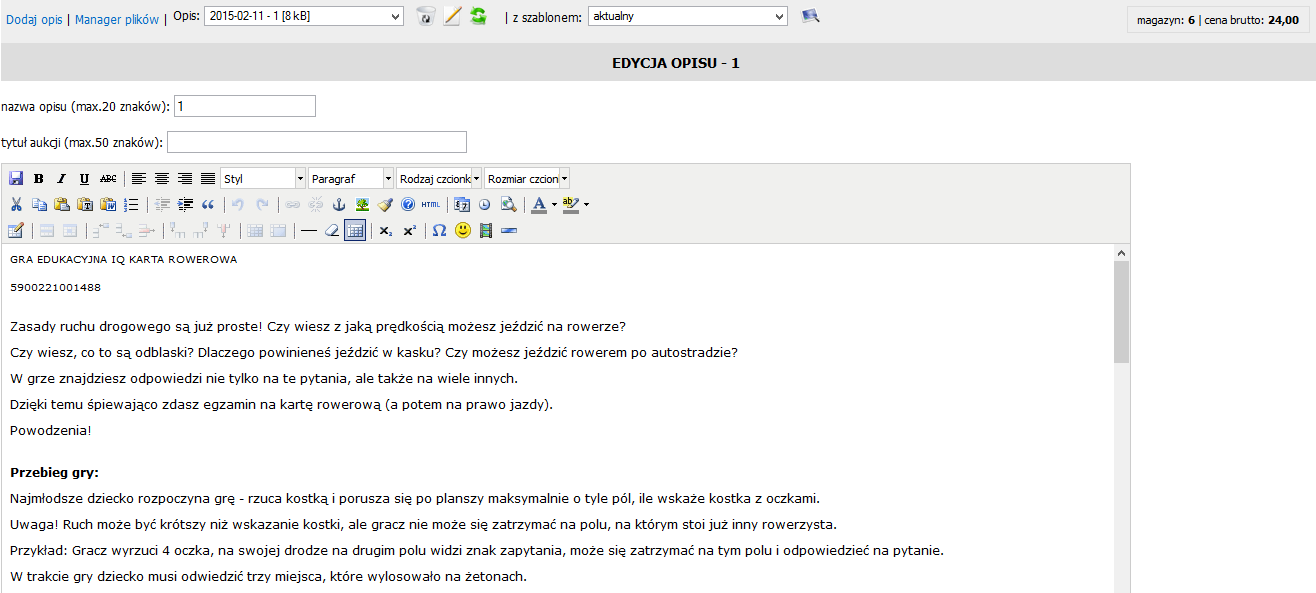Image resolution: width=1316 pixels, height=593 pixels.
Task: Insert special character with omega icon
Action: pos(439,231)
